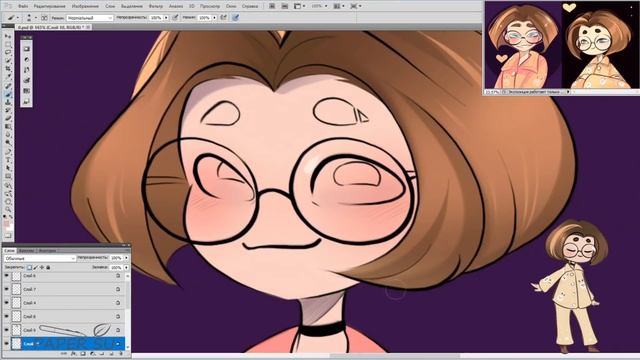
Task: Select the Zoom tool
Action: [x=8, y=209]
